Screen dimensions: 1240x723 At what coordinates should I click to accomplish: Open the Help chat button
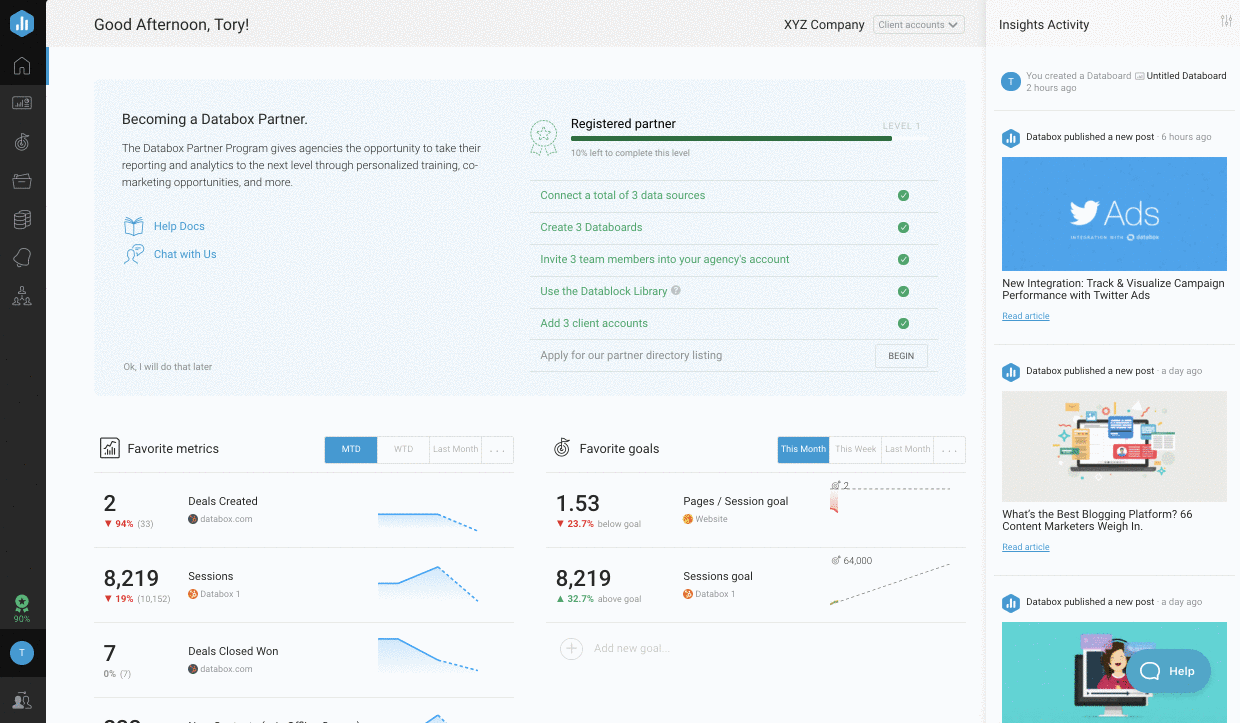click(1168, 671)
